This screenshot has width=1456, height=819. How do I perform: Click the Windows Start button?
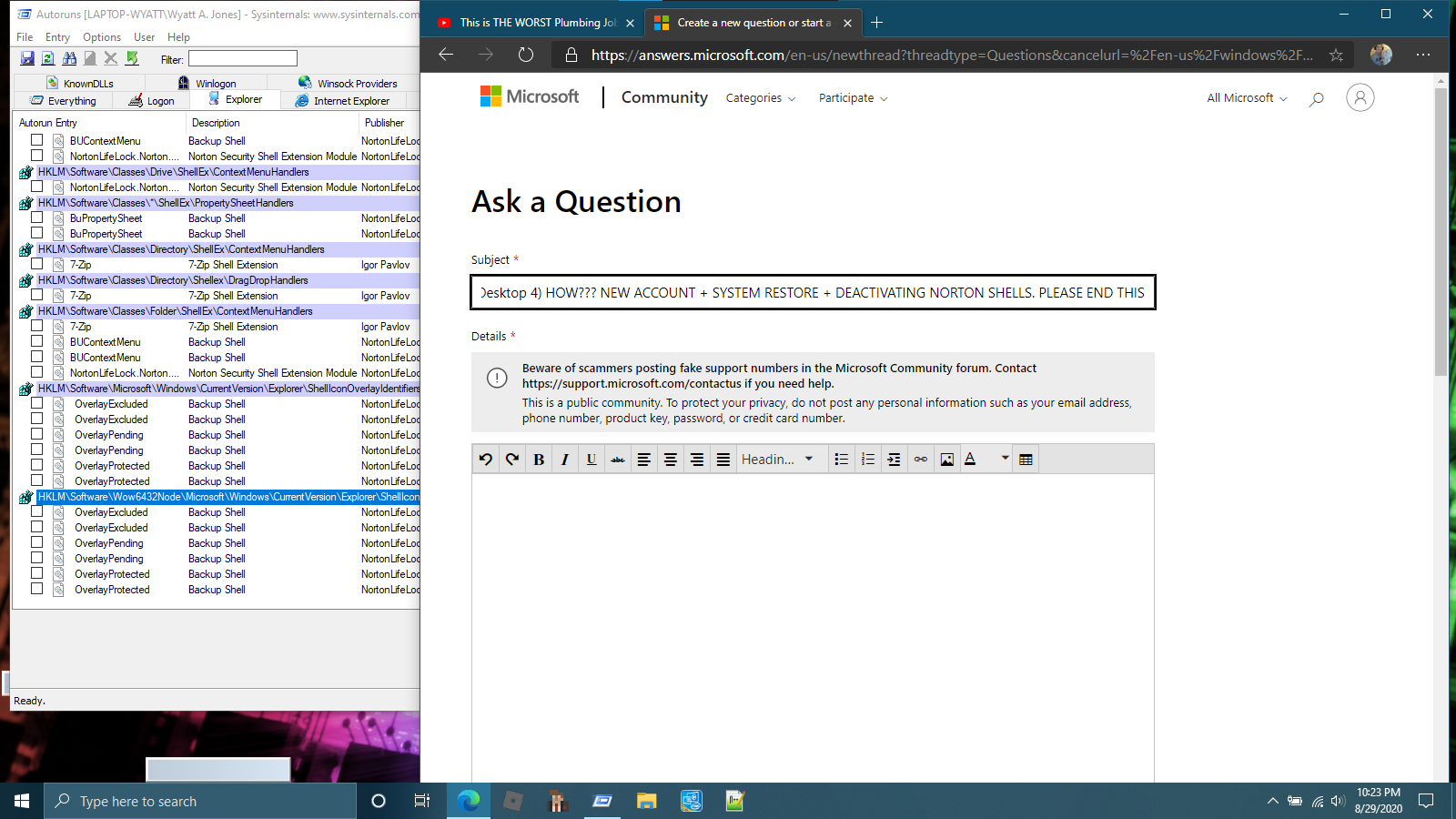pos(22,801)
